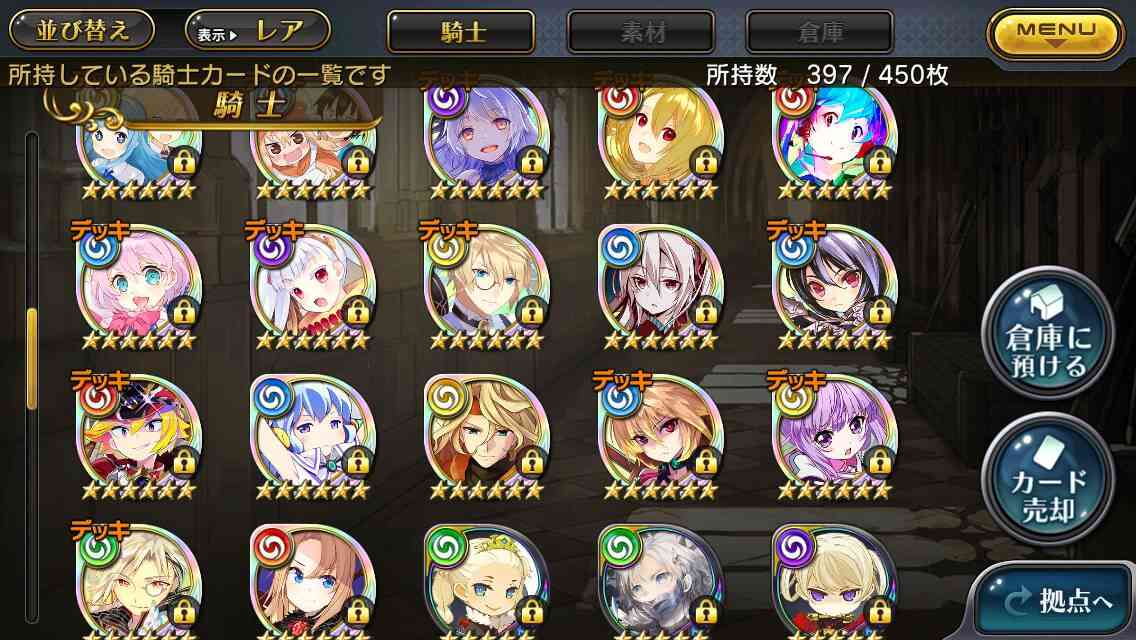The width and height of the screenshot is (1136, 640).
Task: Select the crowned blonde knight card
Action: (486, 583)
